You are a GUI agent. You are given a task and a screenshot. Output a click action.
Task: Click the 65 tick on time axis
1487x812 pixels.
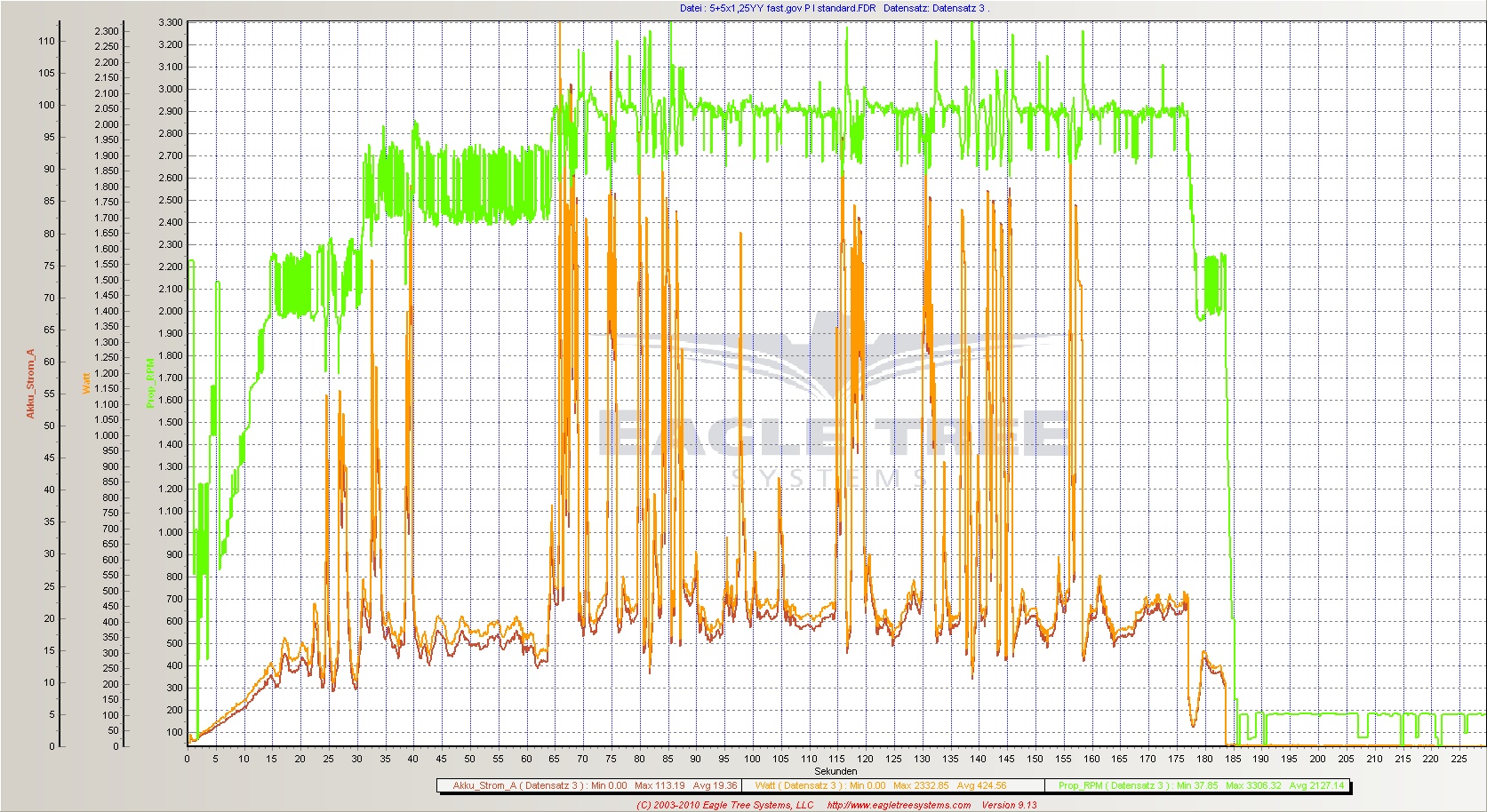pyautogui.click(x=554, y=759)
